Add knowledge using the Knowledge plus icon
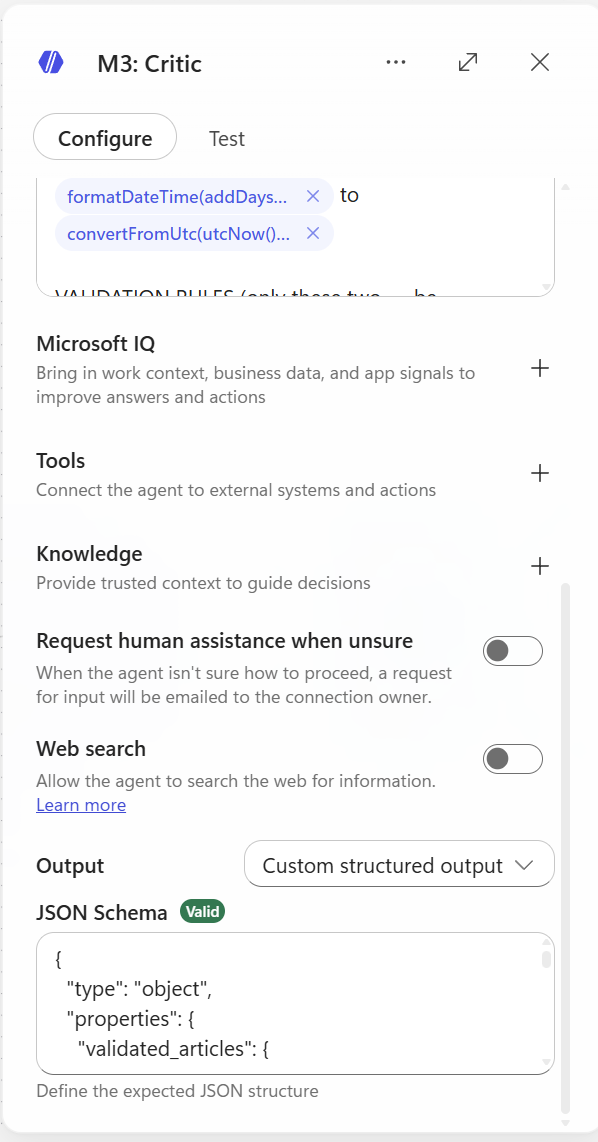The image size is (598, 1142). [540, 566]
